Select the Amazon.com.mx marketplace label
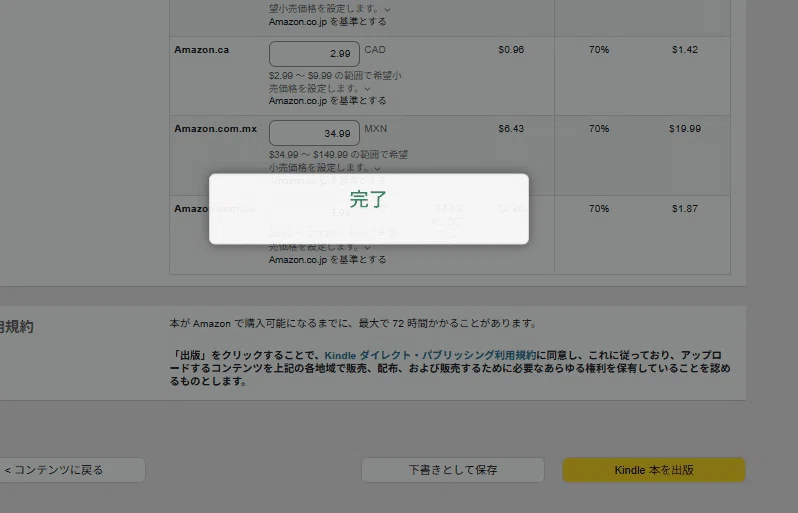The width and height of the screenshot is (798, 513). tap(215, 129)
